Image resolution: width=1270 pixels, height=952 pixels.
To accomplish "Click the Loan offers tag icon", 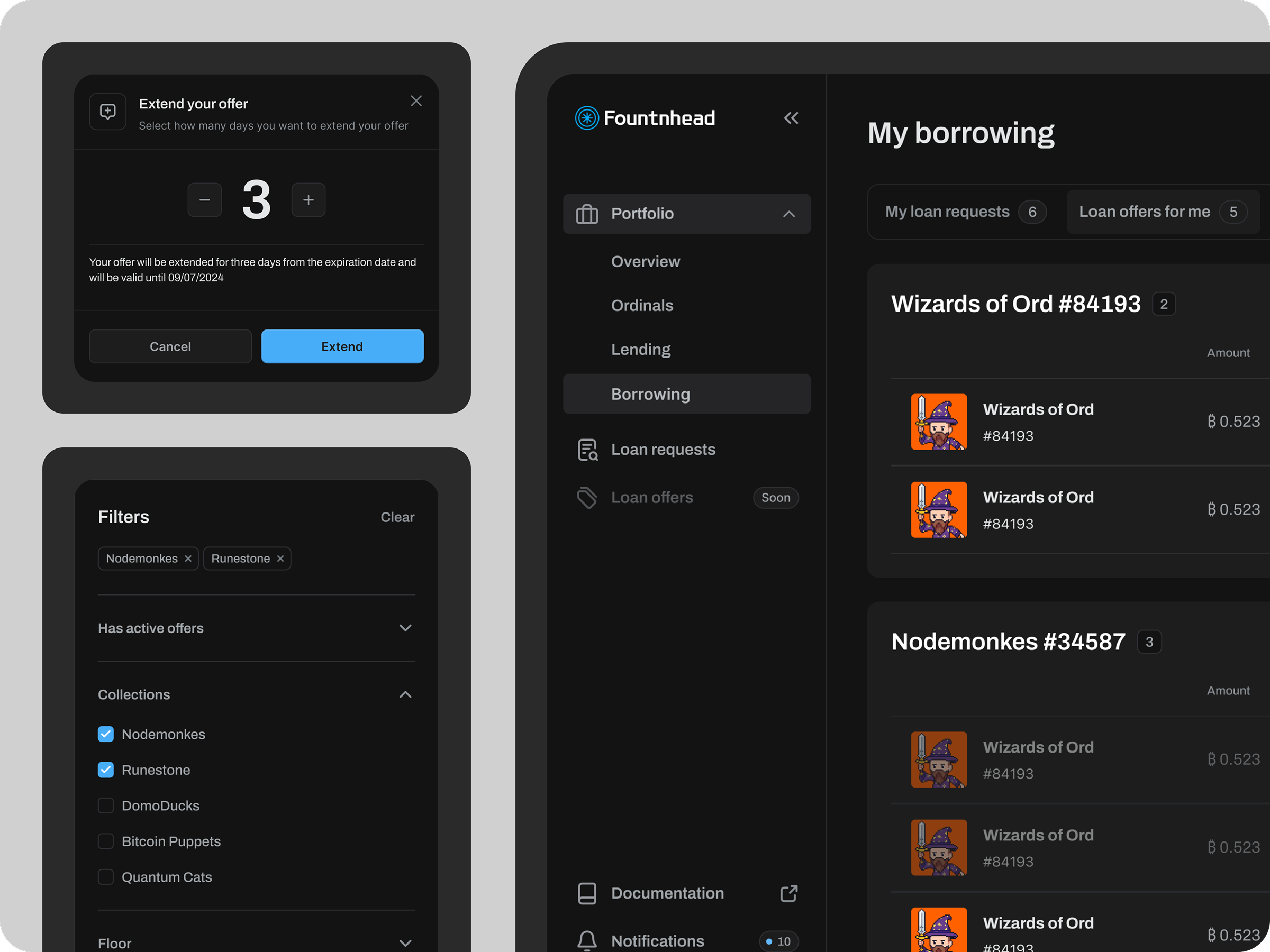I will [x=587, y=498].
